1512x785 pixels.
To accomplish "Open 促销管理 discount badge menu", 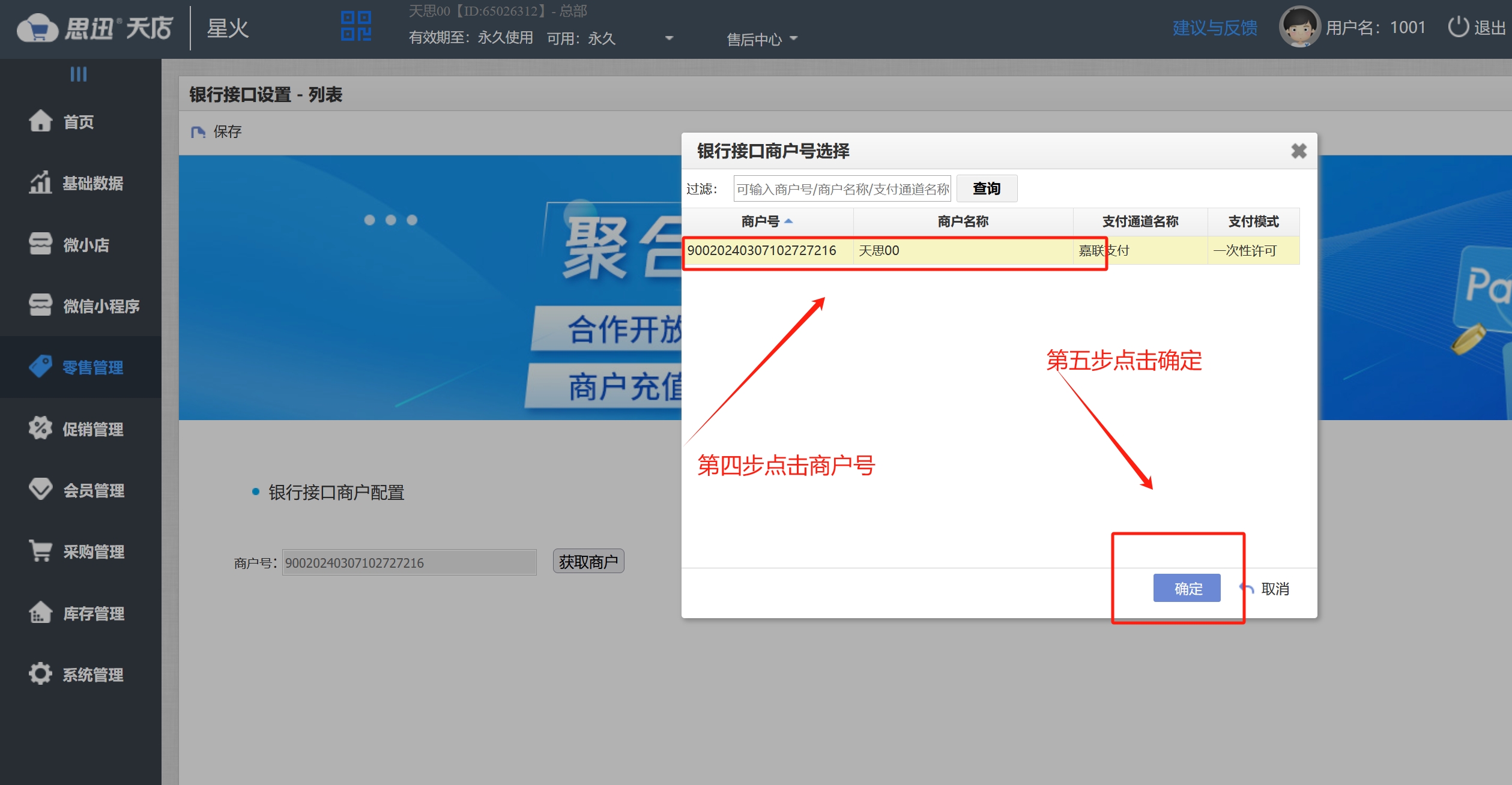I will 41,428.
